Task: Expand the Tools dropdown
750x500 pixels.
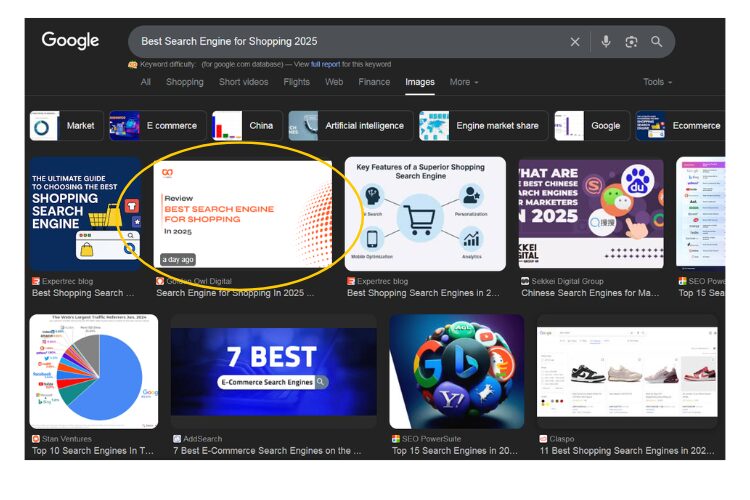Action: (x=657, y=82)
